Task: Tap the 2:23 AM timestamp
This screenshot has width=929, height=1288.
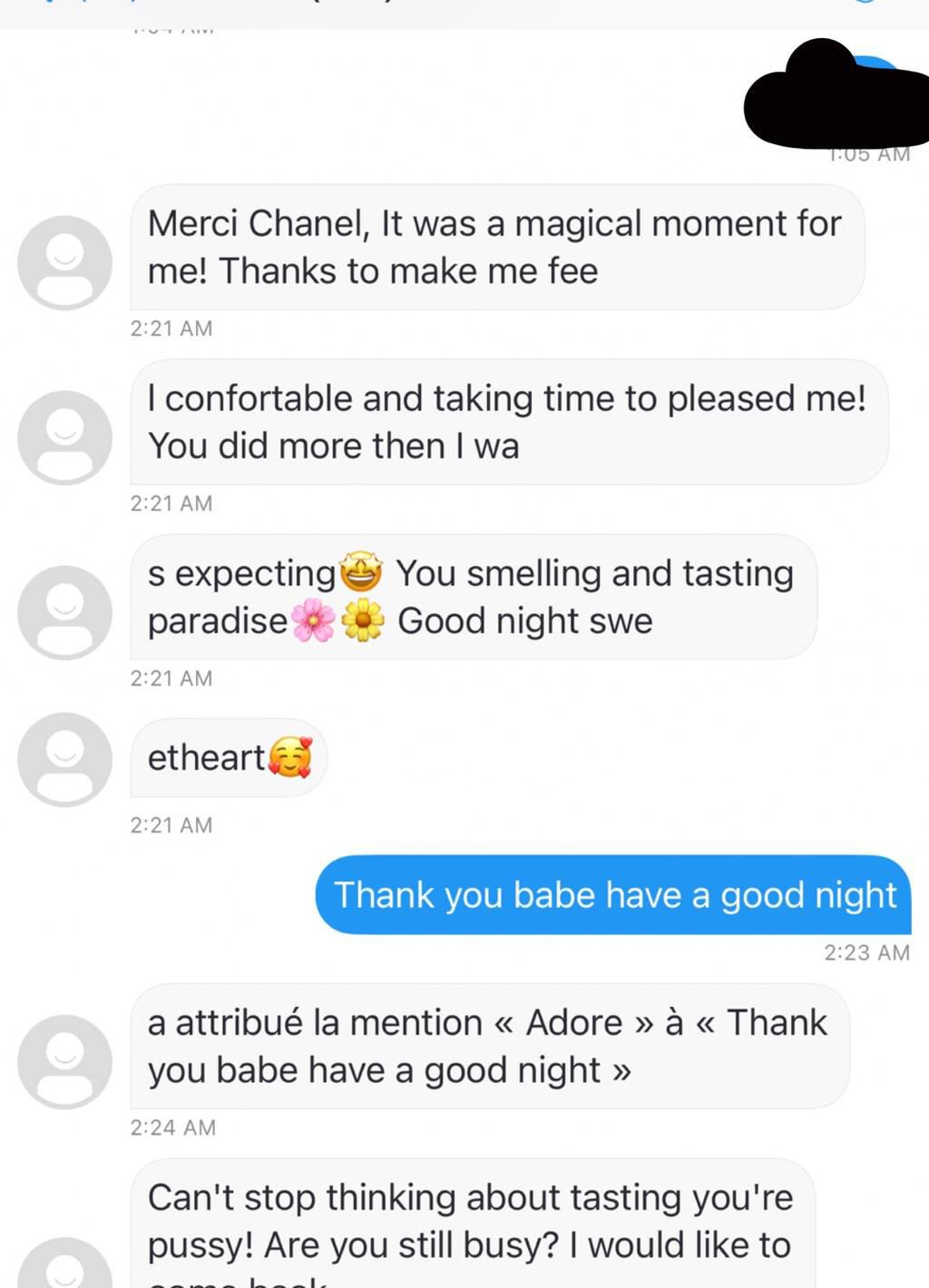Action: [866, 952]
